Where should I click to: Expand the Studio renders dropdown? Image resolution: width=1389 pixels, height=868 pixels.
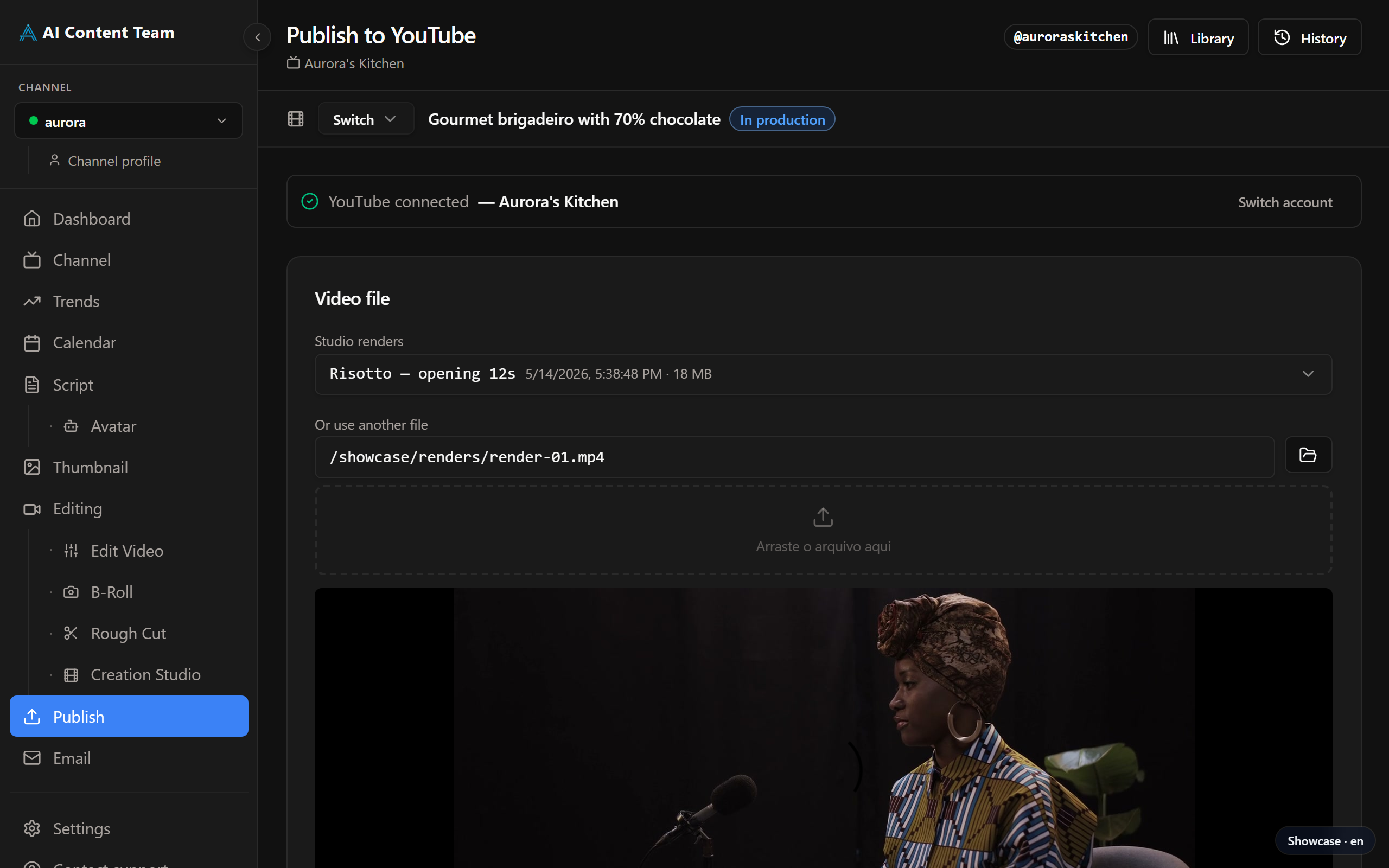[823, 374]
